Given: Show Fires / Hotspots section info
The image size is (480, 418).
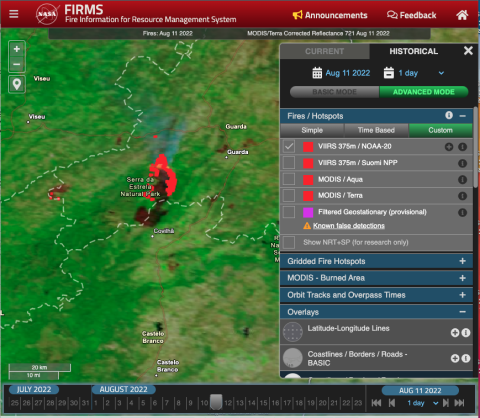Looking at the screenshot, I should coord(449,115).
